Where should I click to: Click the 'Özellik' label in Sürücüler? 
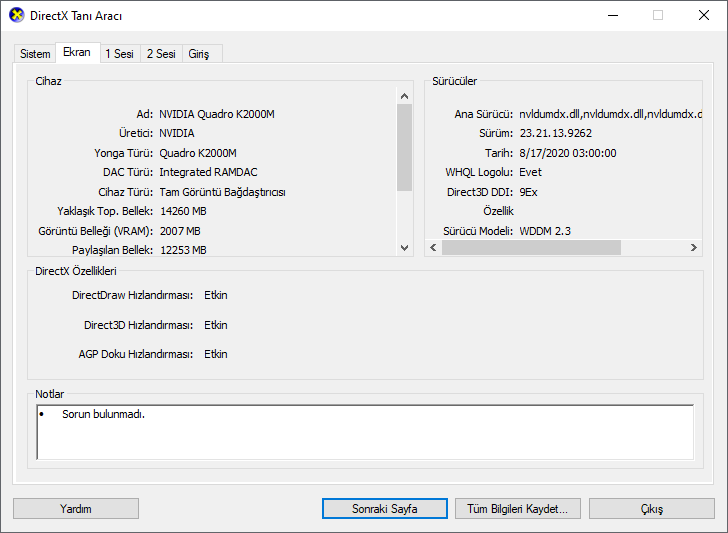498,211
